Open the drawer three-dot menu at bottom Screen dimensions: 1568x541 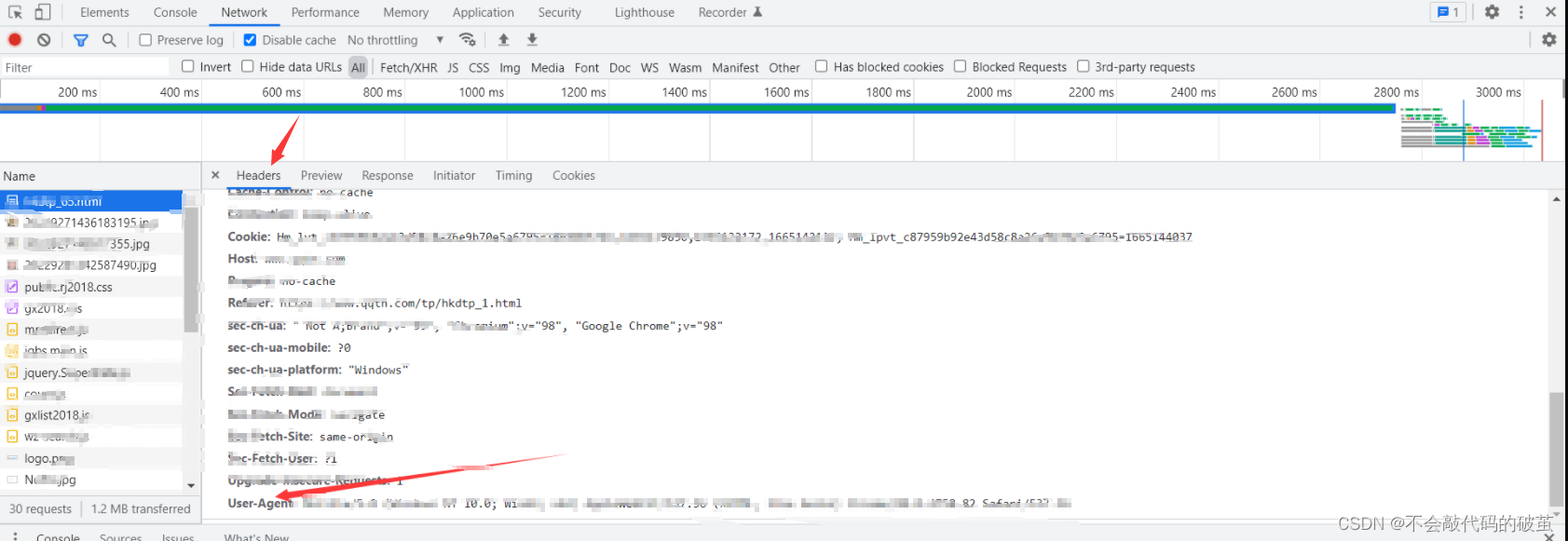(x=15, y=536)
